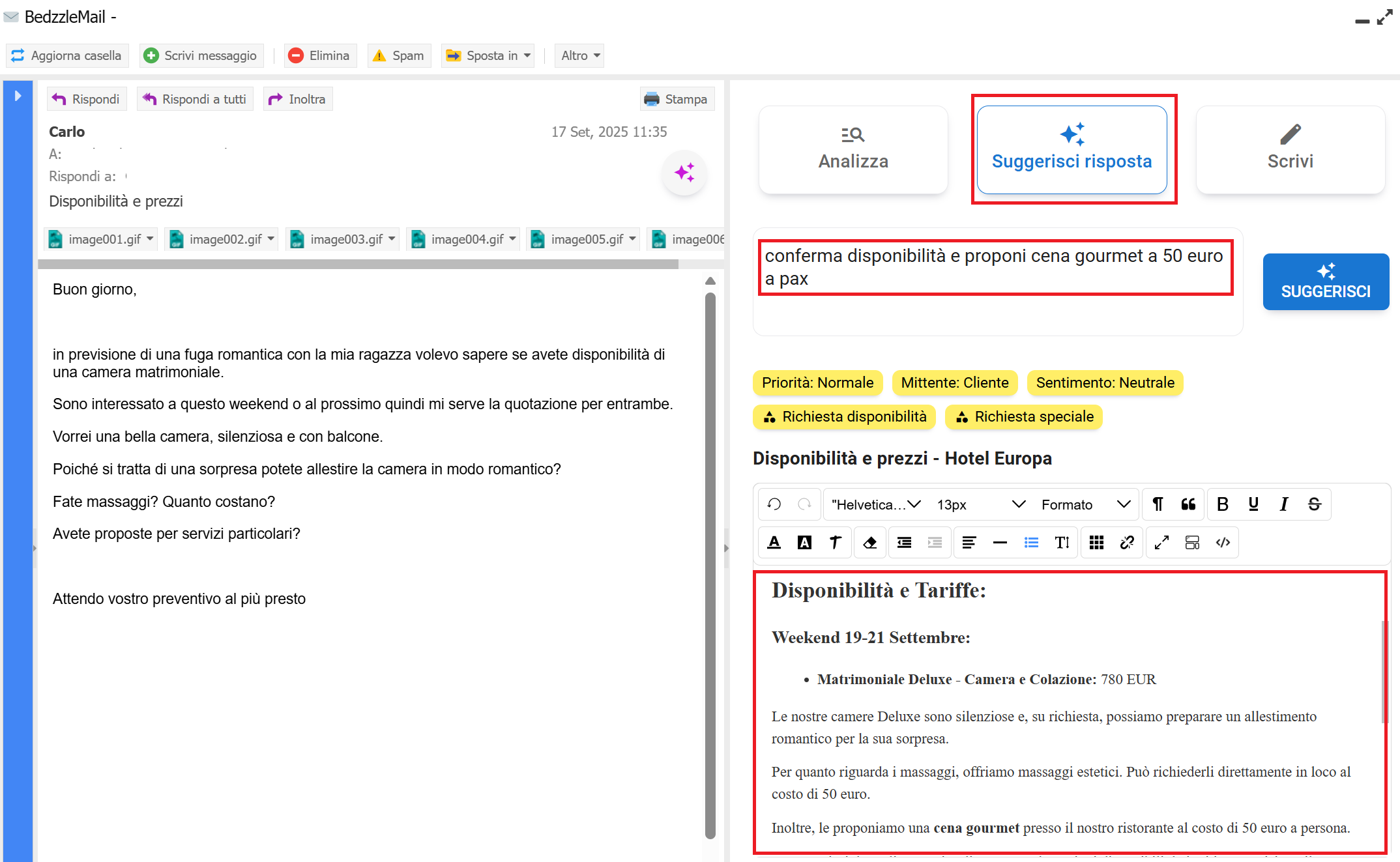1400x862 pixels.
Task: Toggle underline formatting
Action: coord(1253,504)
